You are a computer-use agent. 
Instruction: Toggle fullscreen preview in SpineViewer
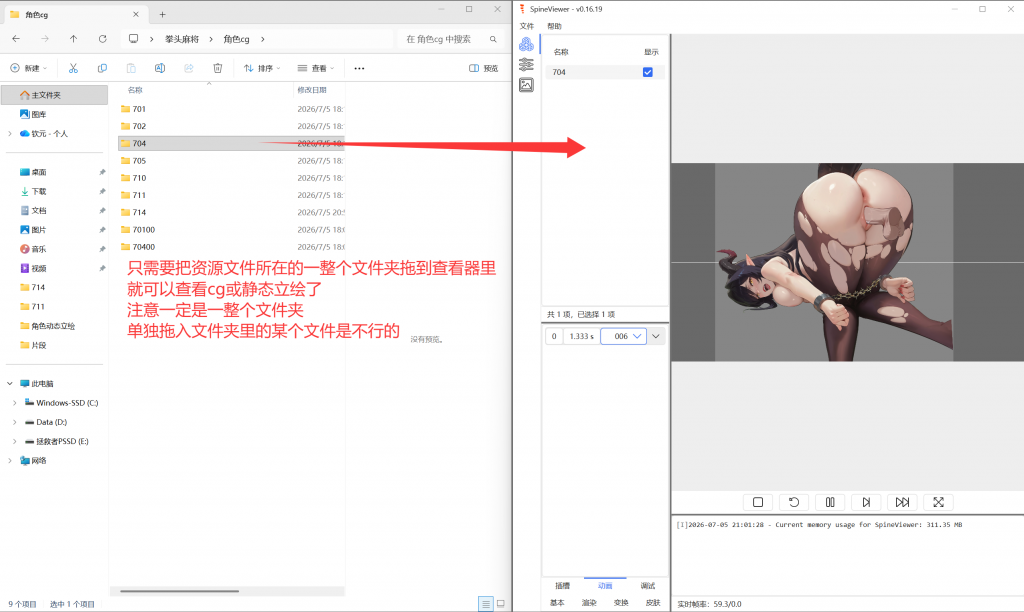point(938,502)
